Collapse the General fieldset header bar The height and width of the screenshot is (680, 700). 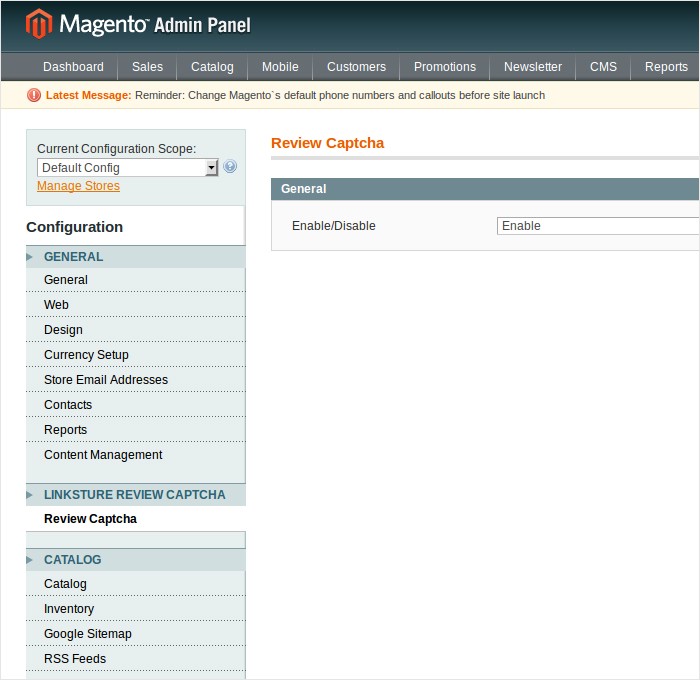(x=485, y=189)
